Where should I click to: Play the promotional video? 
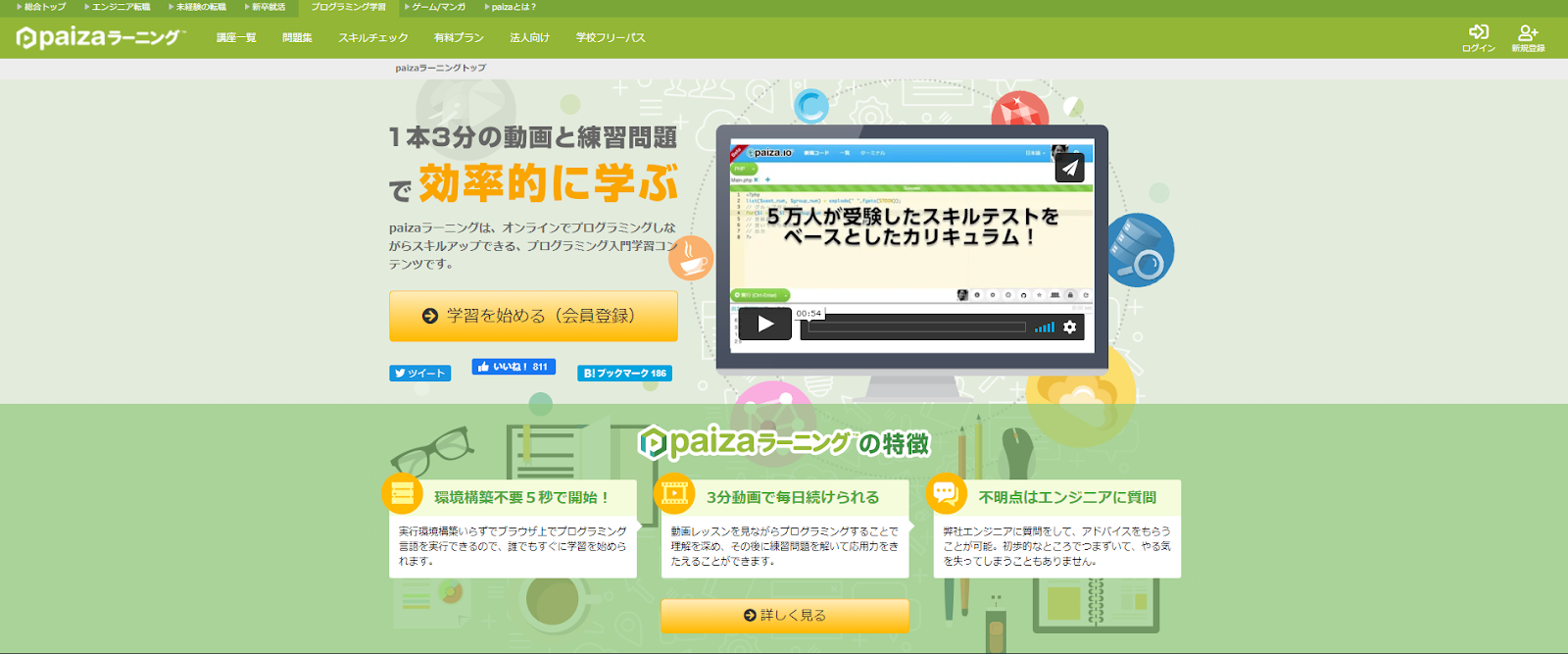[764, 324]
